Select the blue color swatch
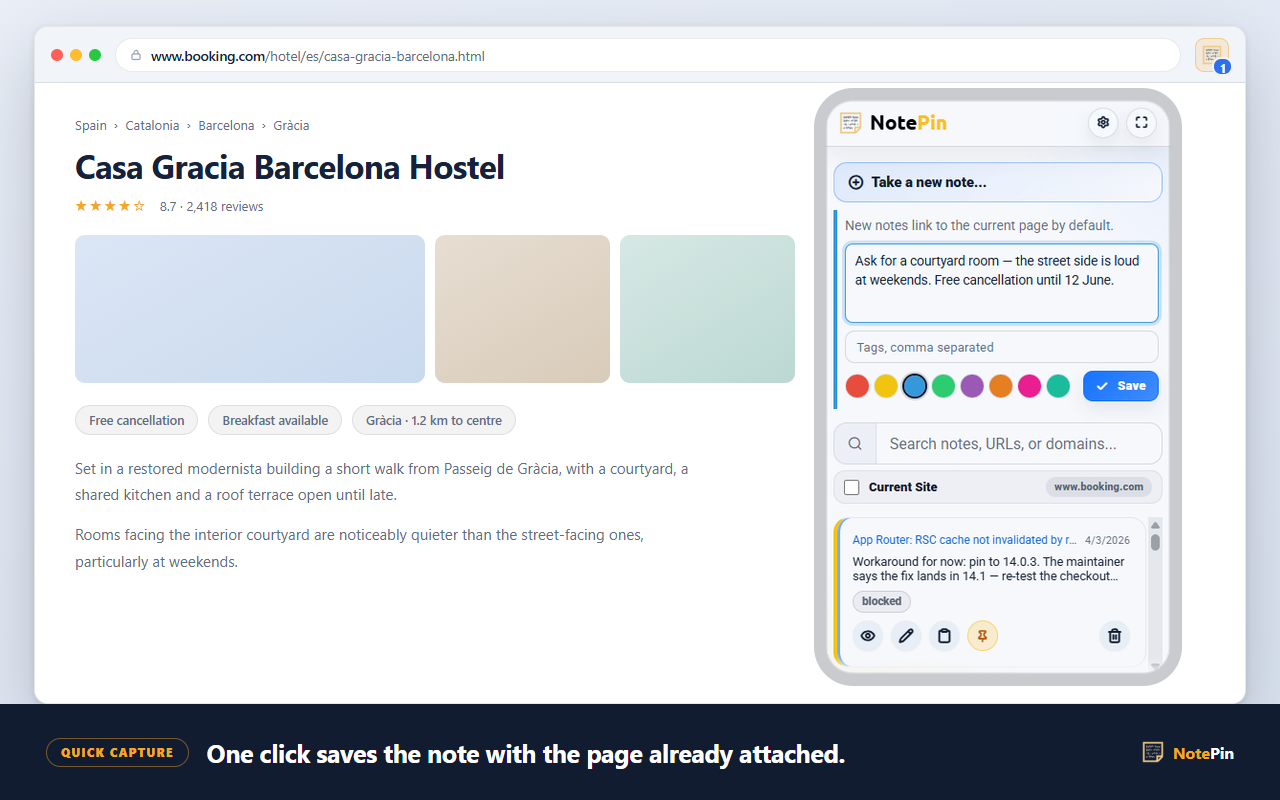This screenshot has width=1280, height=800. (x=914, y=386)
